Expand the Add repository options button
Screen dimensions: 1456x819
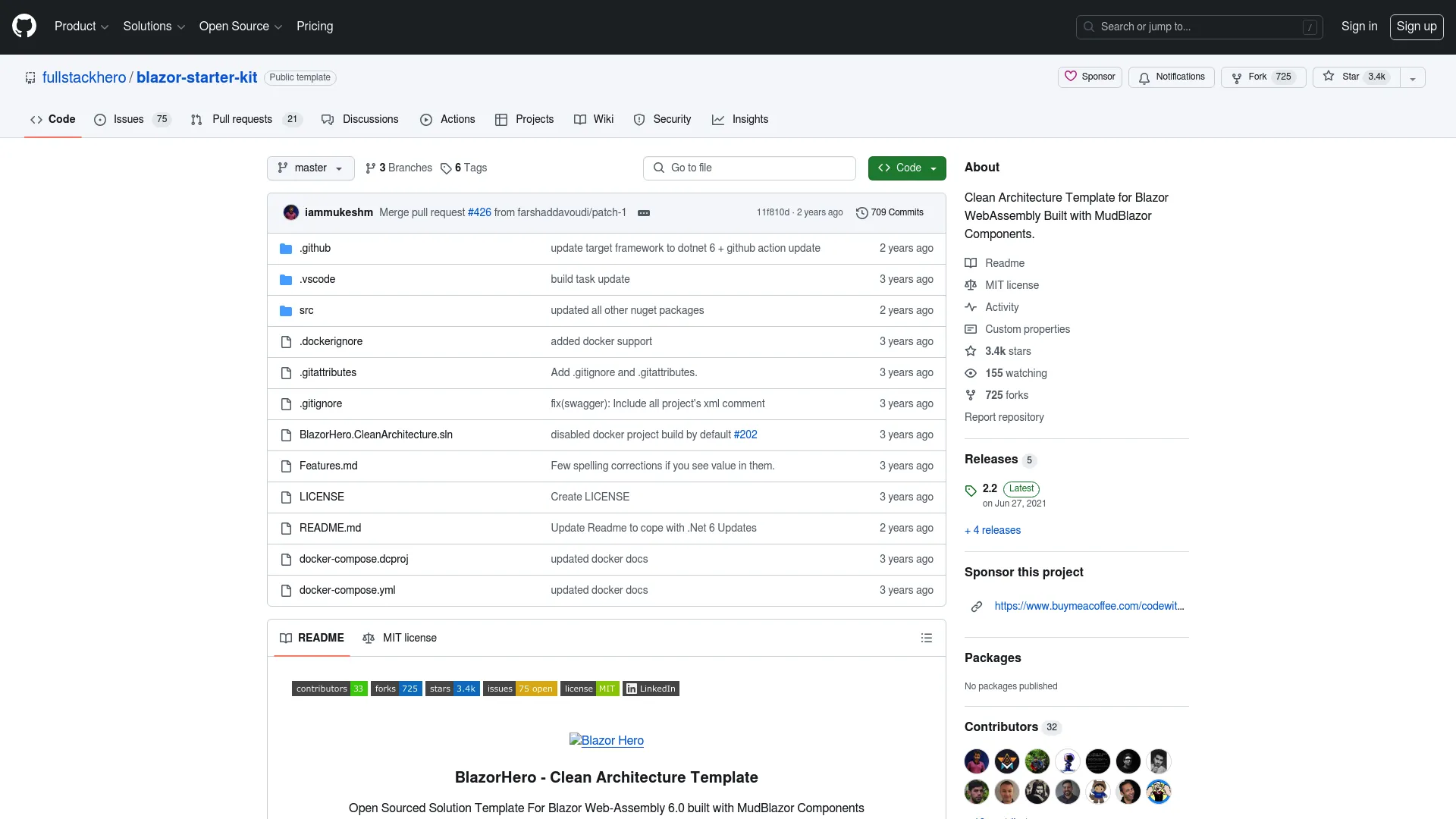point(1413,77)
